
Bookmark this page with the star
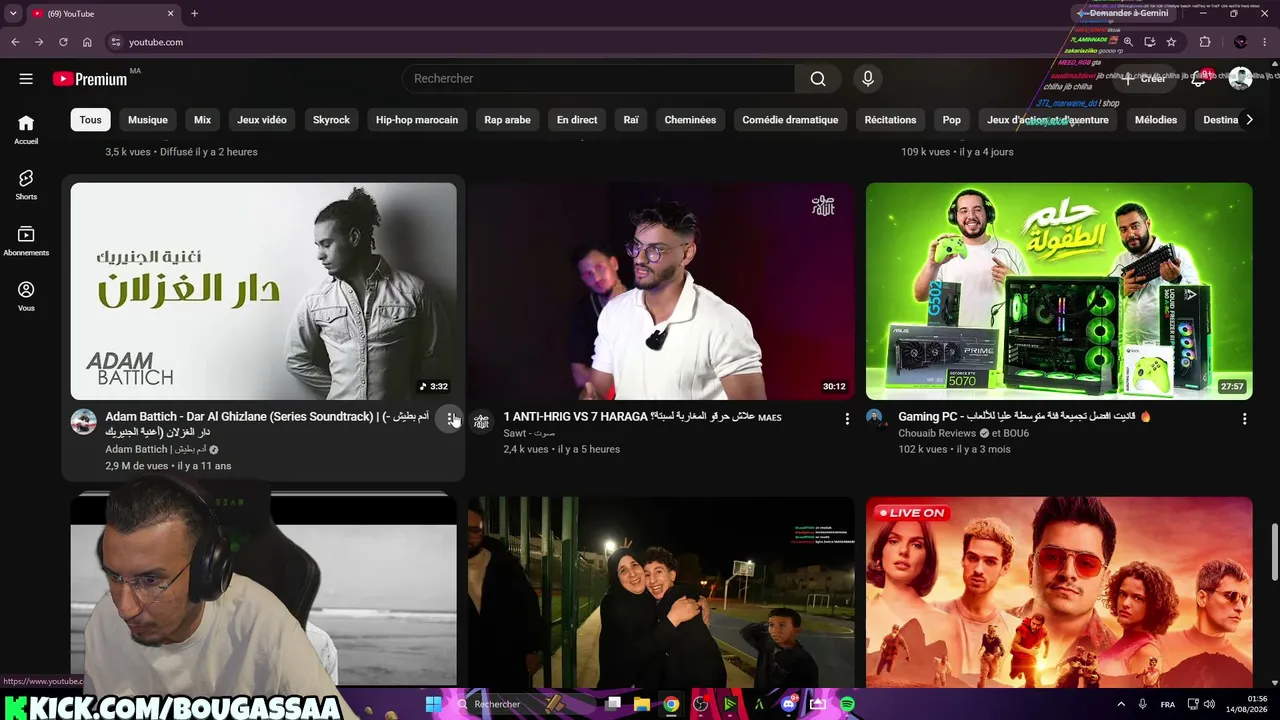coord(1171,42)
